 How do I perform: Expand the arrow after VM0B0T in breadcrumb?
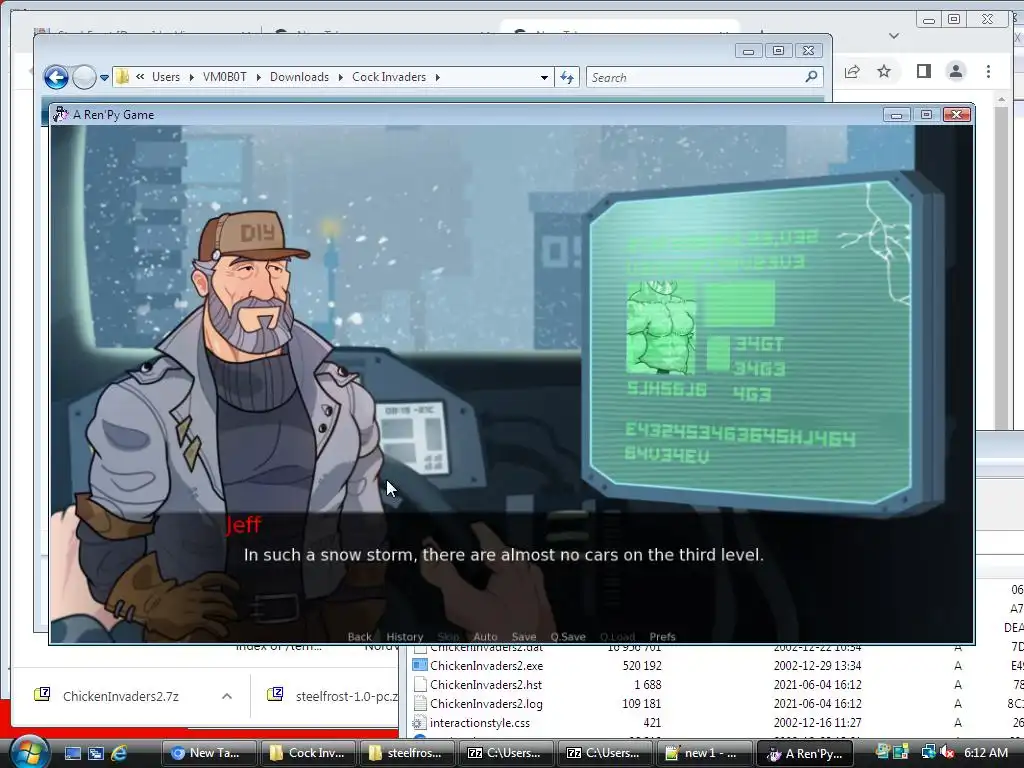[x=259, y=77]
